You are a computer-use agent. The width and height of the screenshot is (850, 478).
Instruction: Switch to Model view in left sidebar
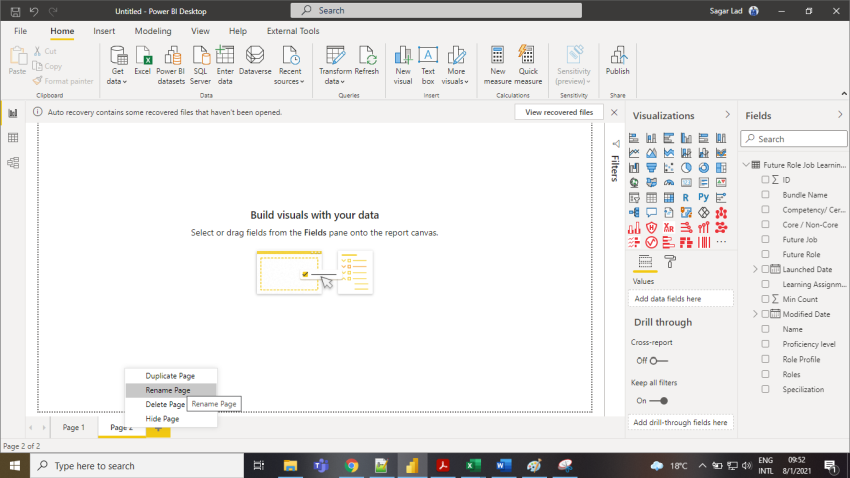point(13,163)
